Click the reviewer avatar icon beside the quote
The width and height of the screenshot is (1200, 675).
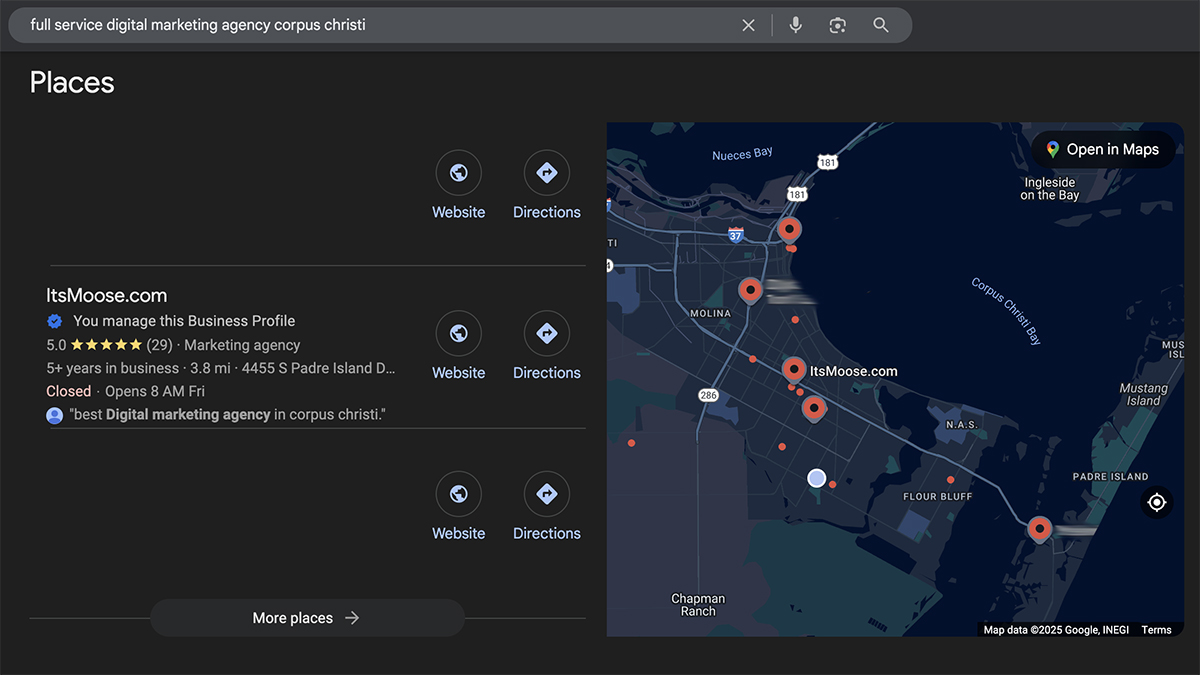54,414
